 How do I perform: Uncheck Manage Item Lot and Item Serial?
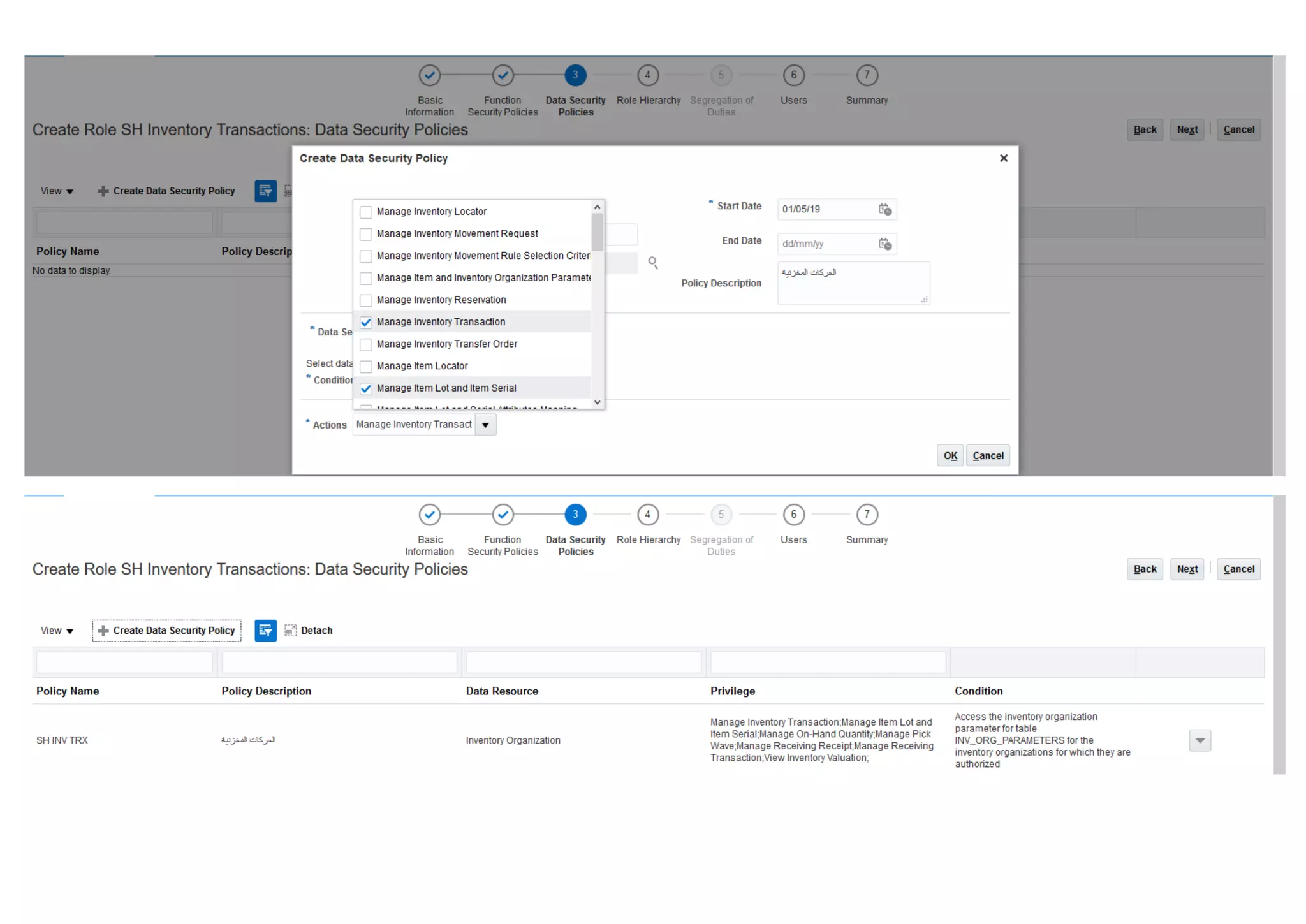point(366,388)
